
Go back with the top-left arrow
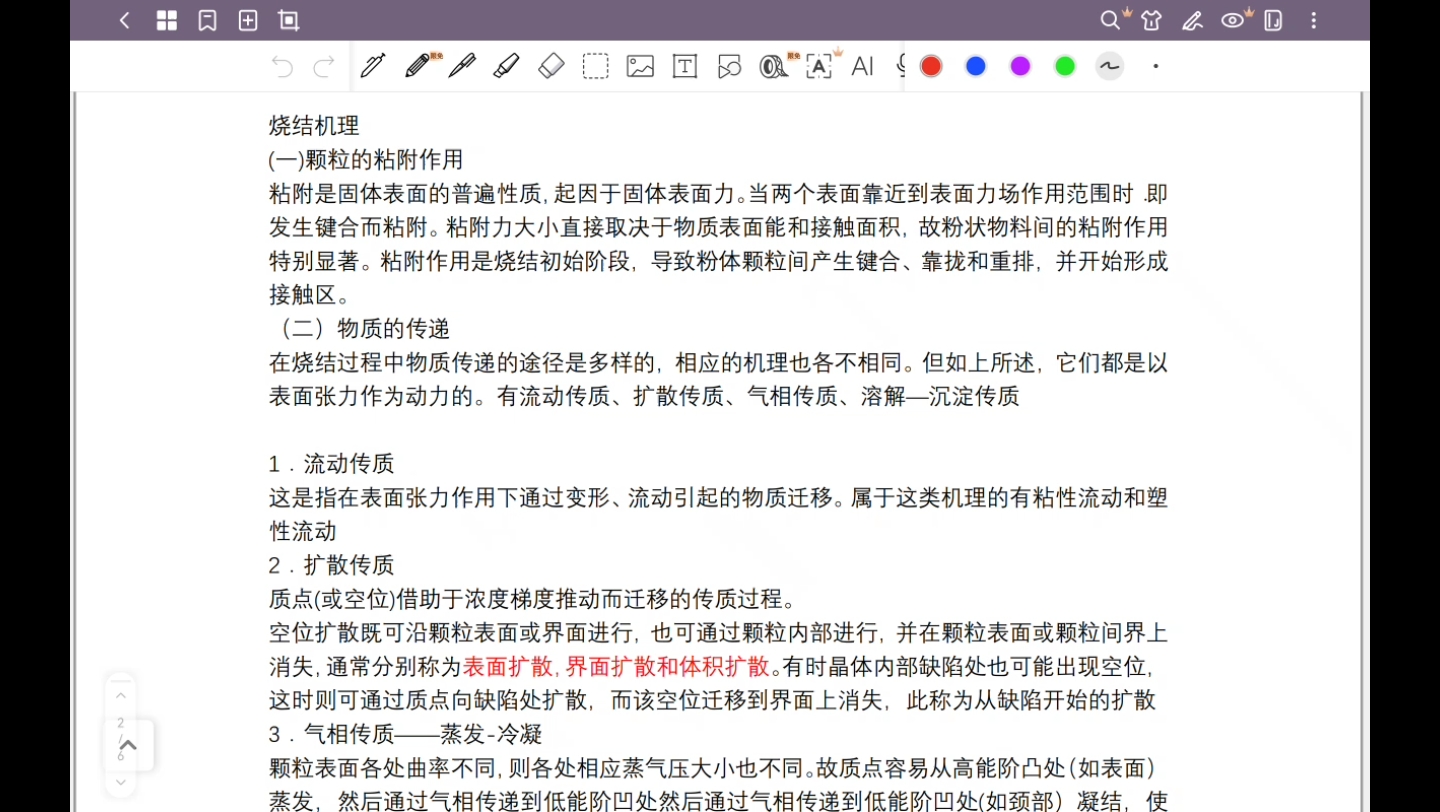click(x=125, y=20)
